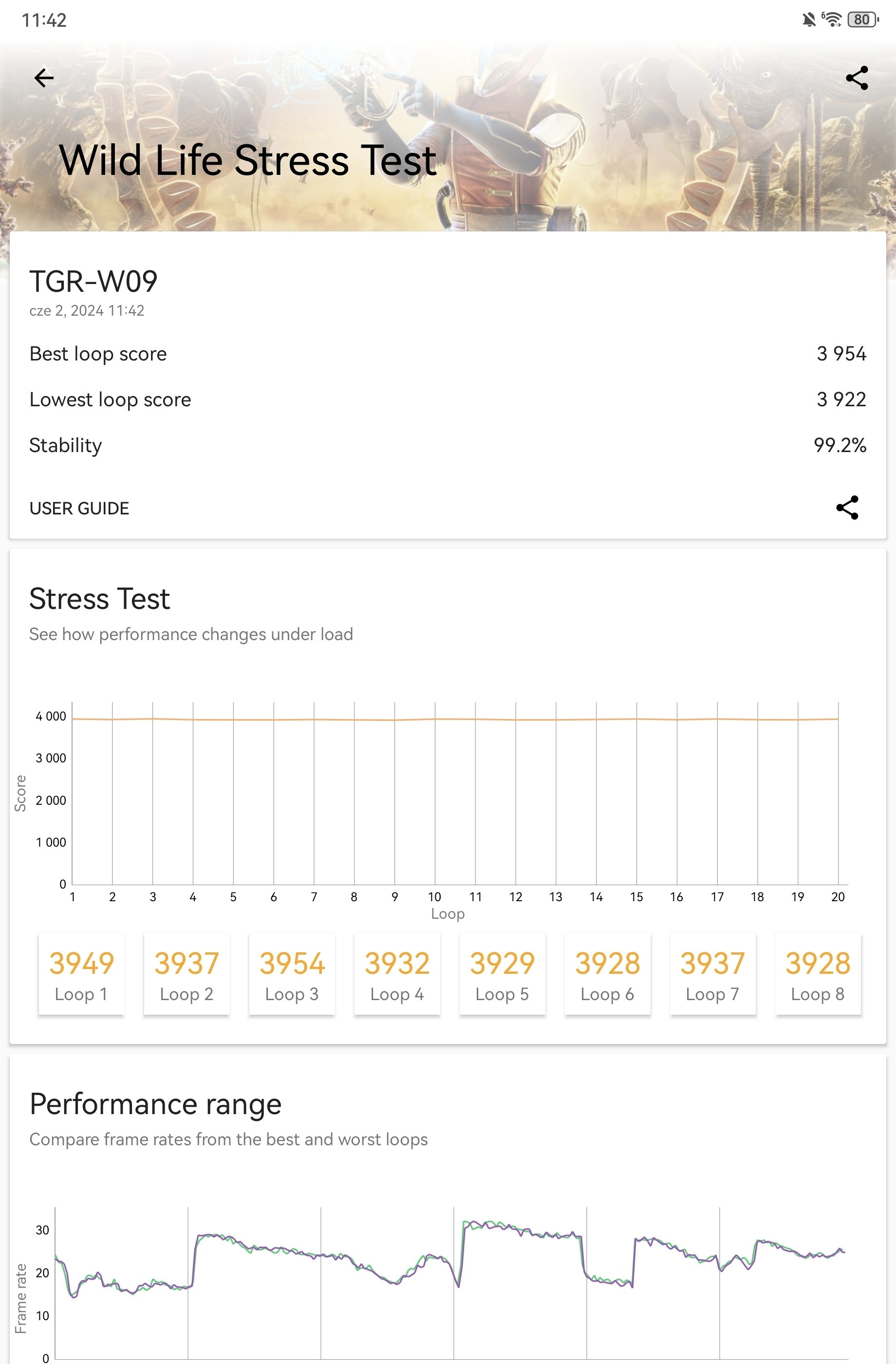Tap share icon beside USER GUIDE
The height and width of the screenshot is (1364, 896).
[x=847, y=508]
